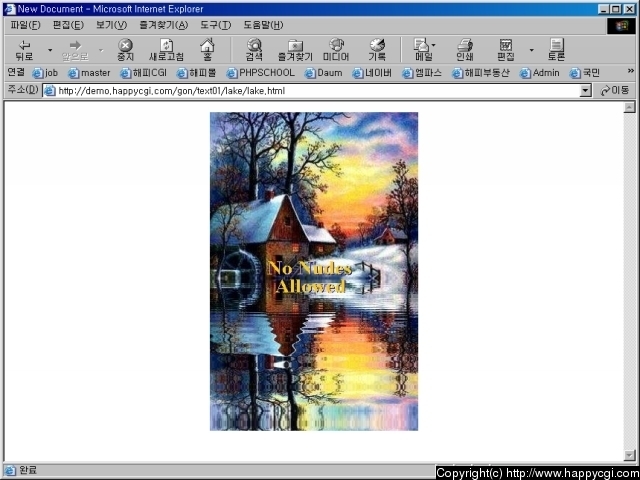The image size is (640, 480).
Task: Open the 도구(T) menu
Action: coord(216,25)
